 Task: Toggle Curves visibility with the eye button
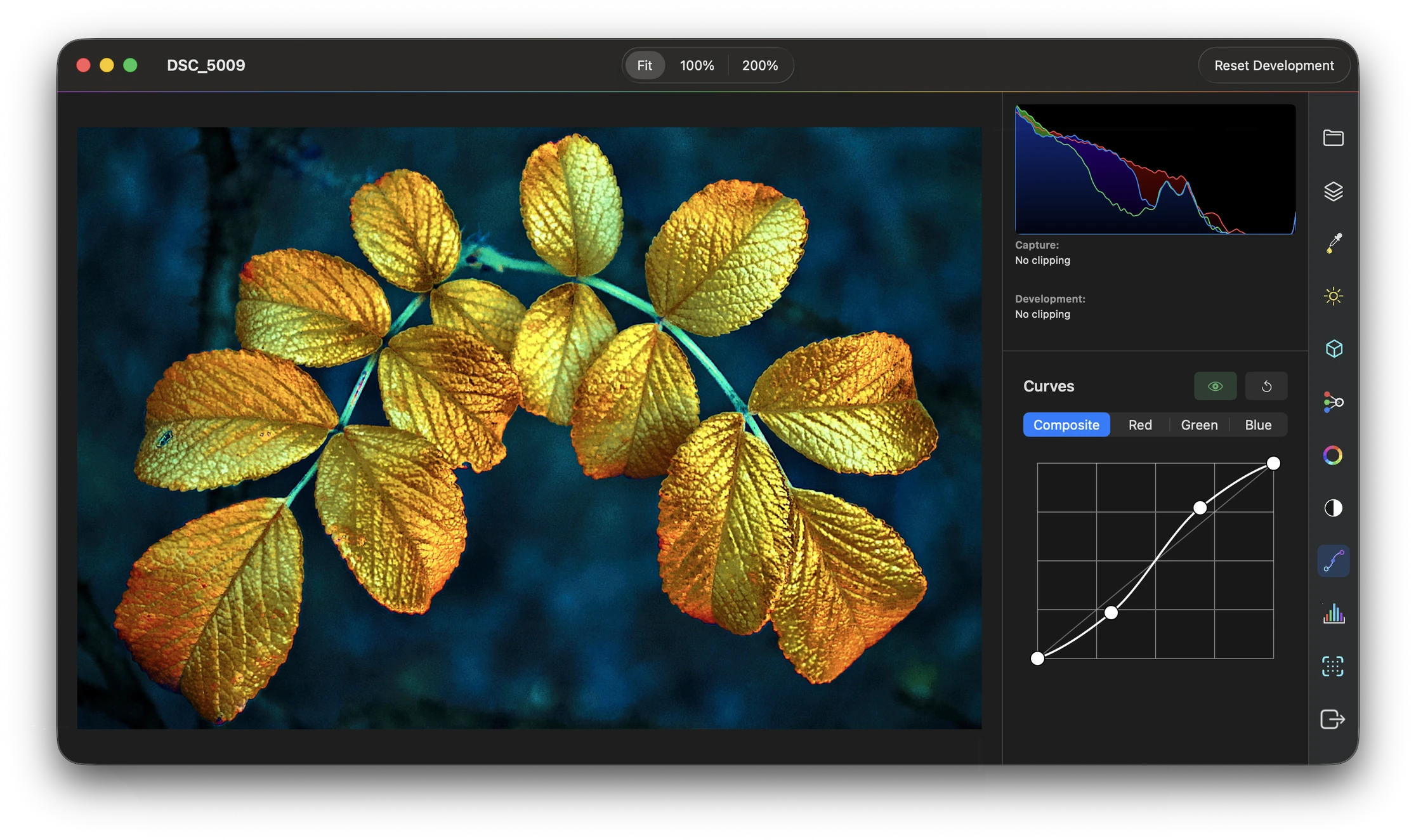click(x=1215, y=386)
